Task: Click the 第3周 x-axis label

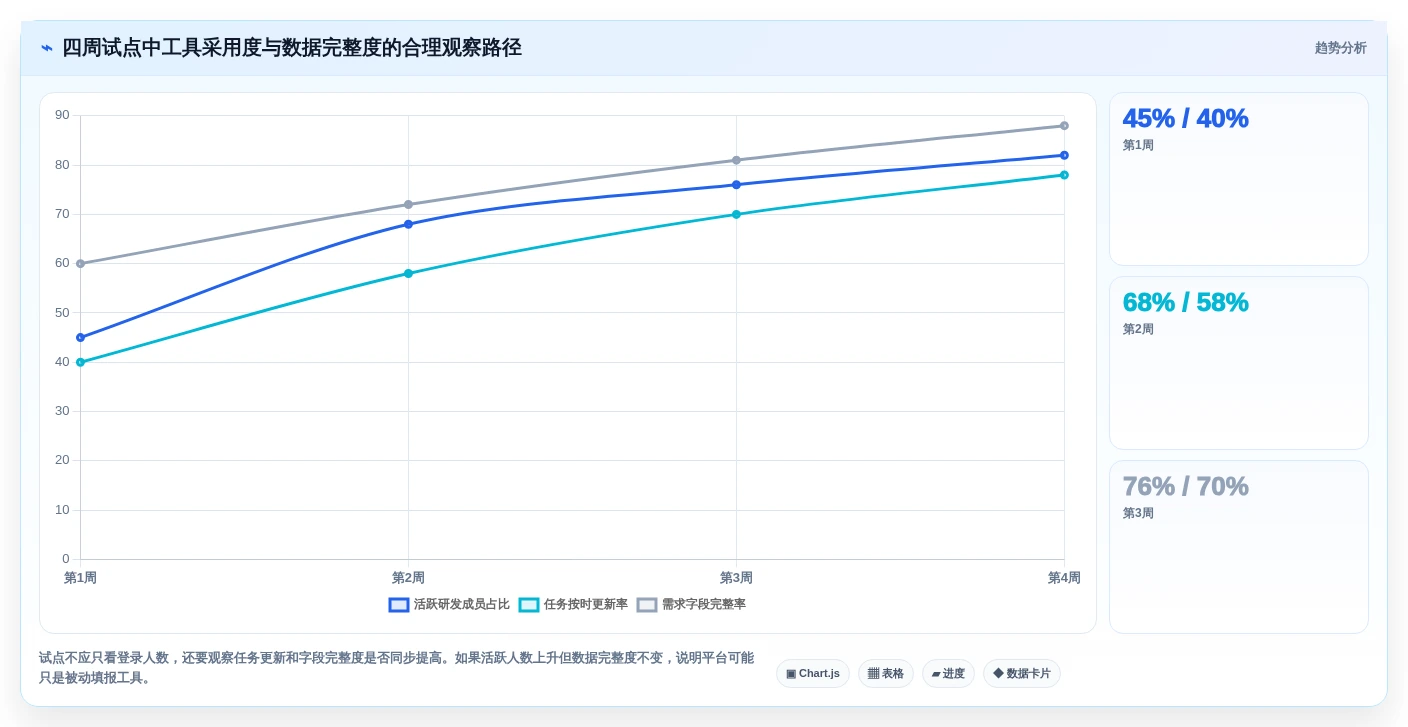Action: point(736,578)
